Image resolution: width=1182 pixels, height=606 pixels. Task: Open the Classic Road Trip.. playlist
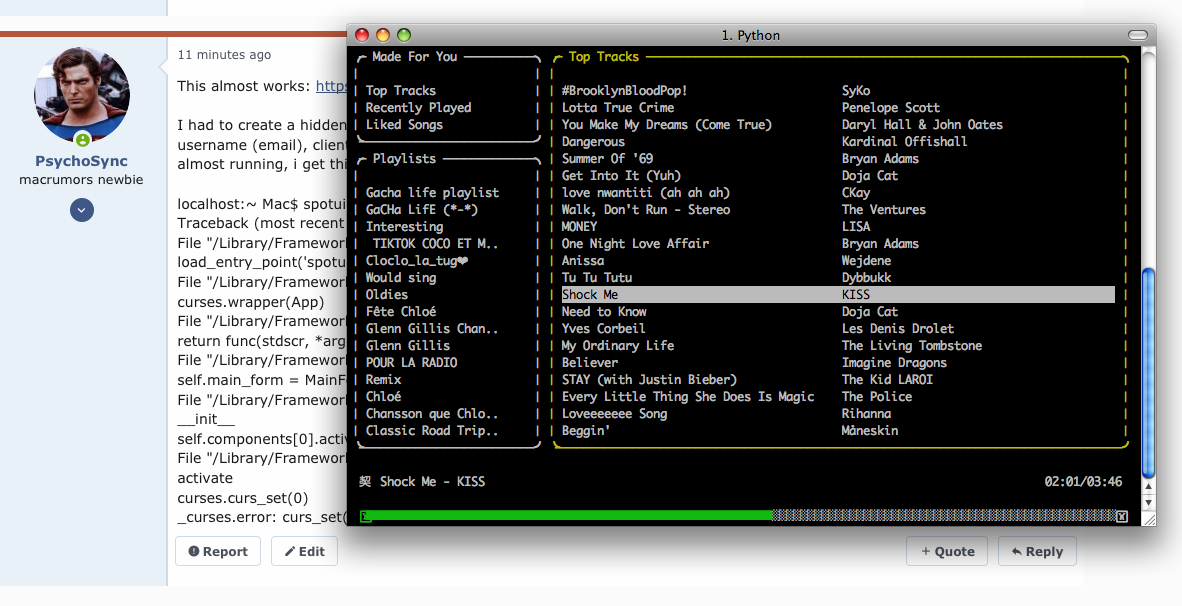[x=432, y=430]
